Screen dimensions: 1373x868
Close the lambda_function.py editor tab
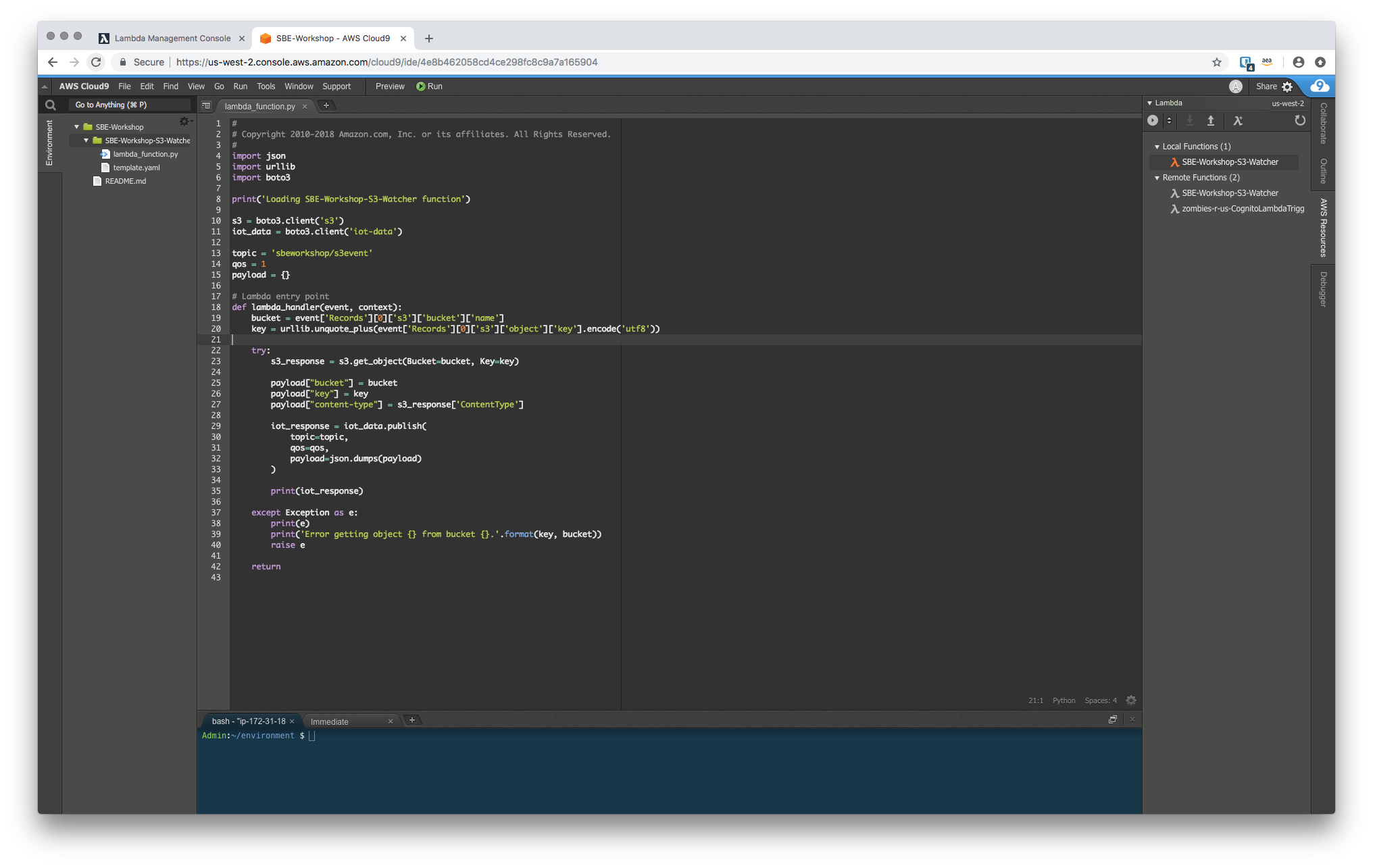304,106
